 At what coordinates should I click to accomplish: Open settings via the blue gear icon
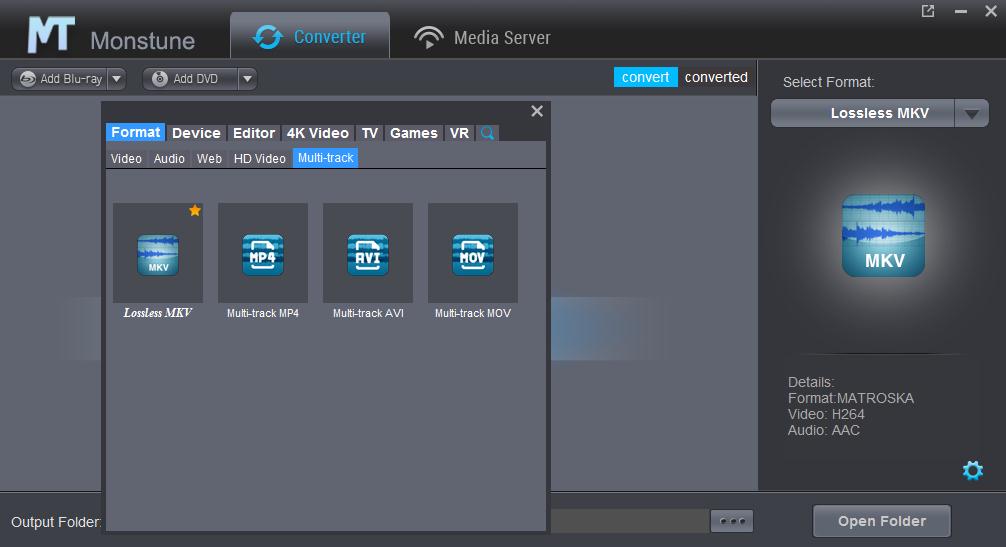(972, 470)
